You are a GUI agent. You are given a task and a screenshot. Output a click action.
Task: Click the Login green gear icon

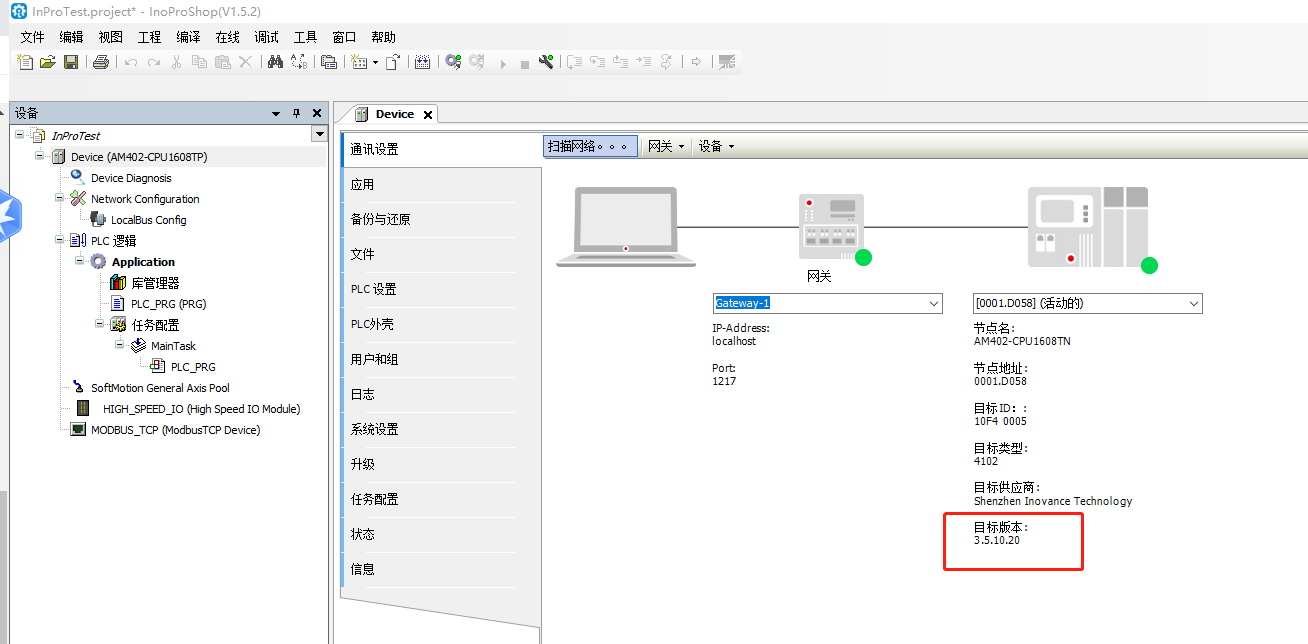pyautogui.click(x=452, y=61)
